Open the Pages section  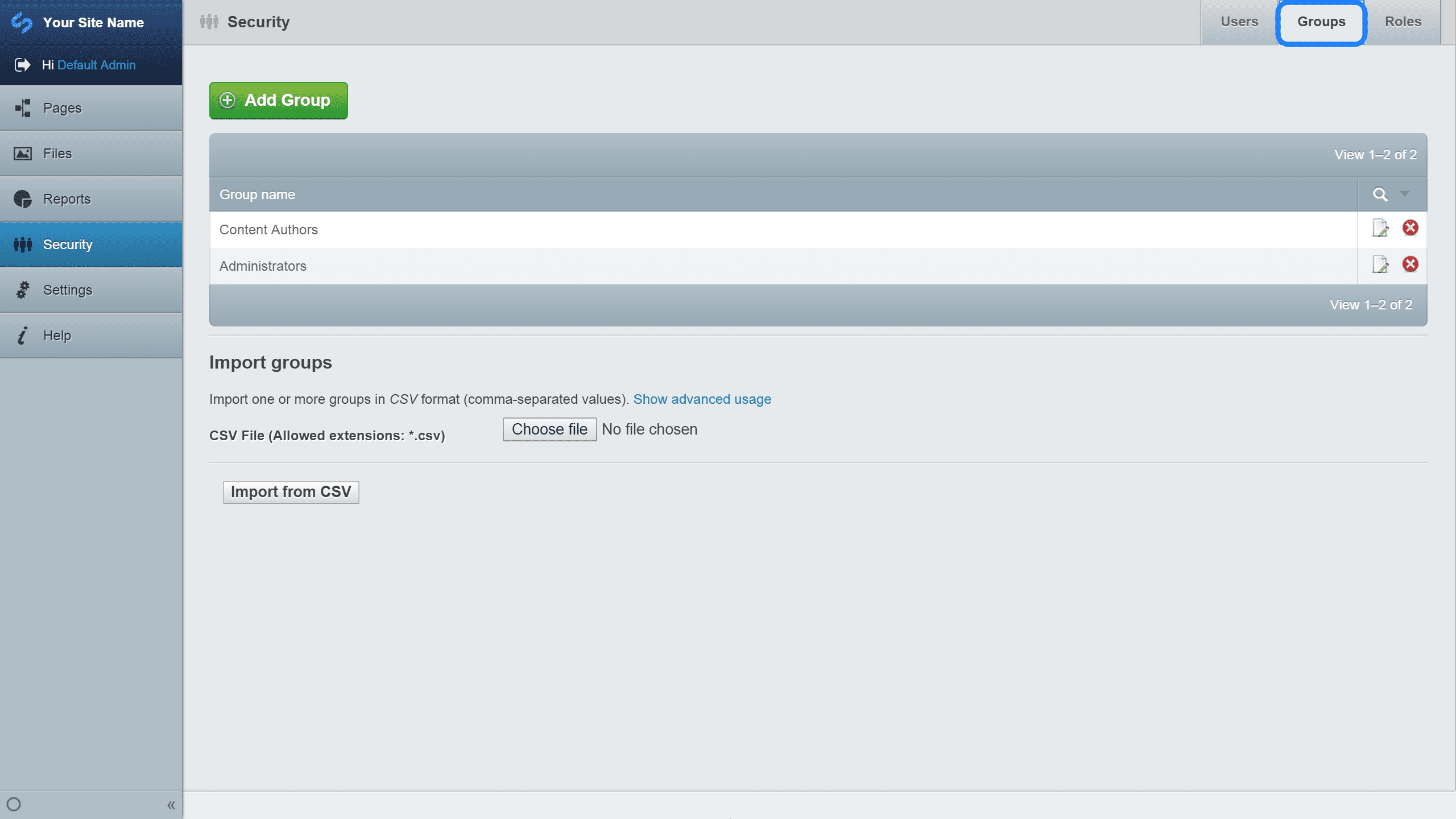63,108
